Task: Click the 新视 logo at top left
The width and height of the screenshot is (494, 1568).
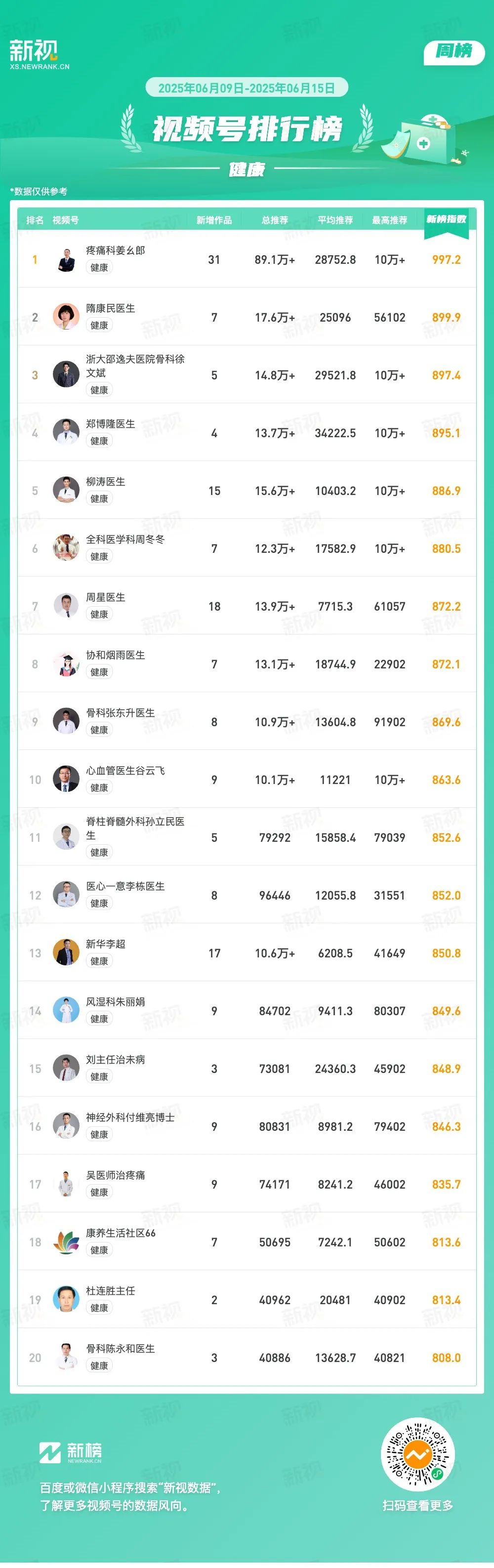Action: point(39,54)
